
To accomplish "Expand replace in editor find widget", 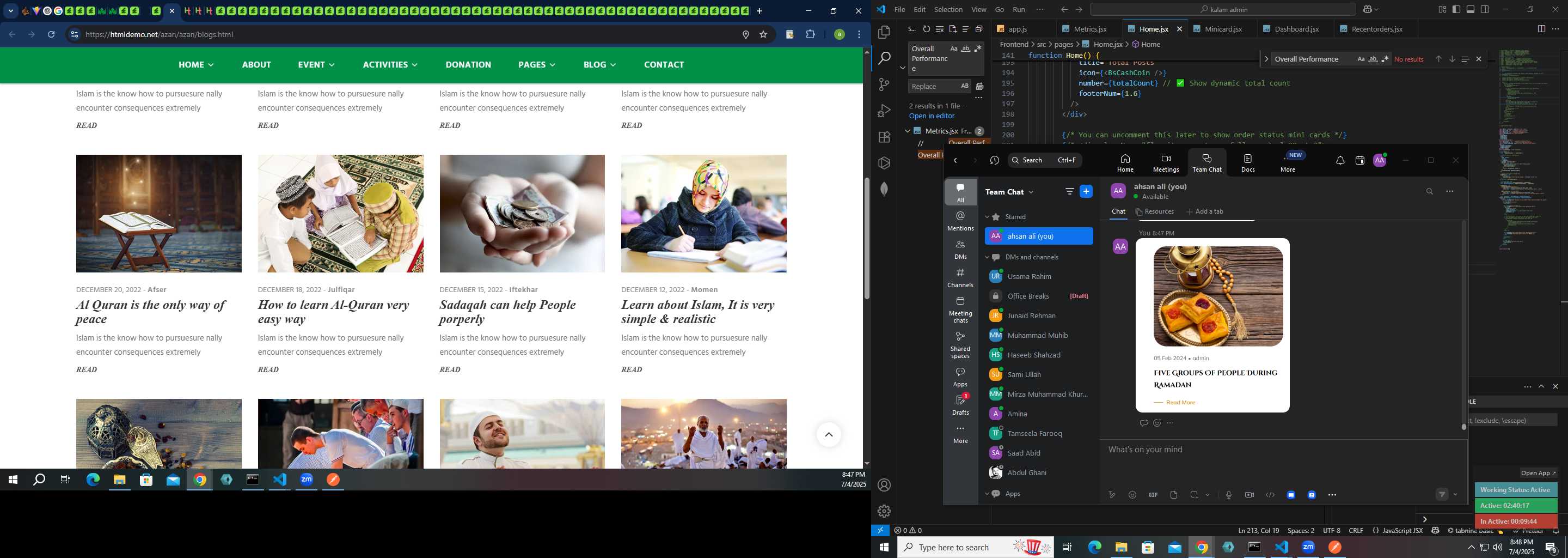I will point(1266,59).
